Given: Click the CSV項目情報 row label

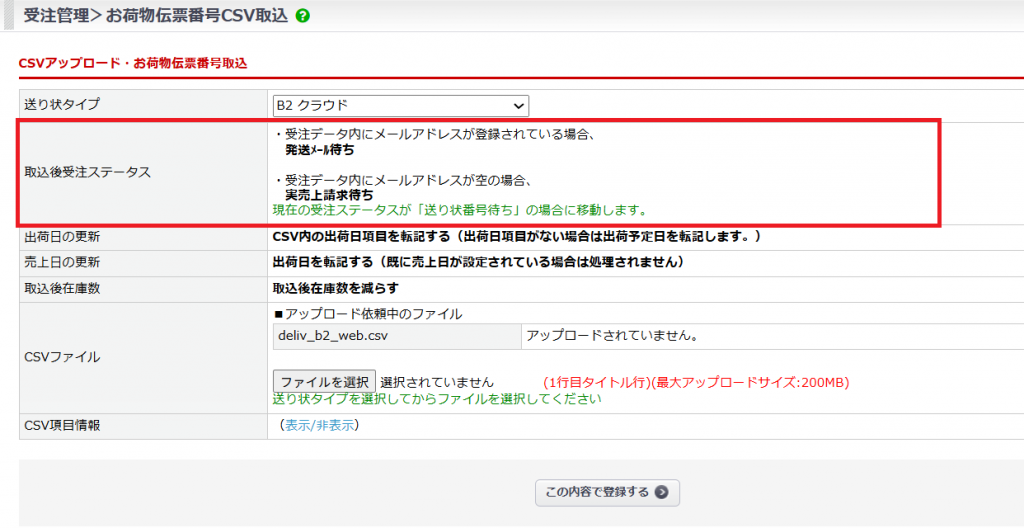Looking at the screenshot, I should pos(62,425).
